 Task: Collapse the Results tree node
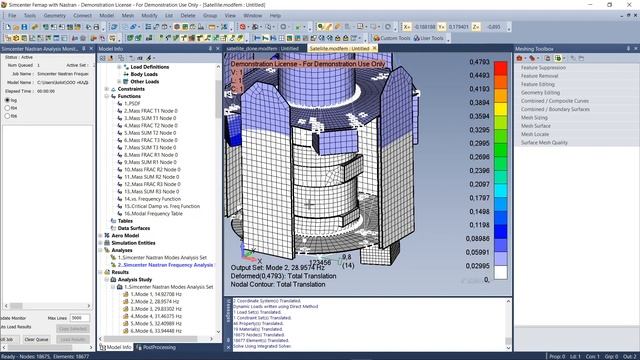pos(101,272)
